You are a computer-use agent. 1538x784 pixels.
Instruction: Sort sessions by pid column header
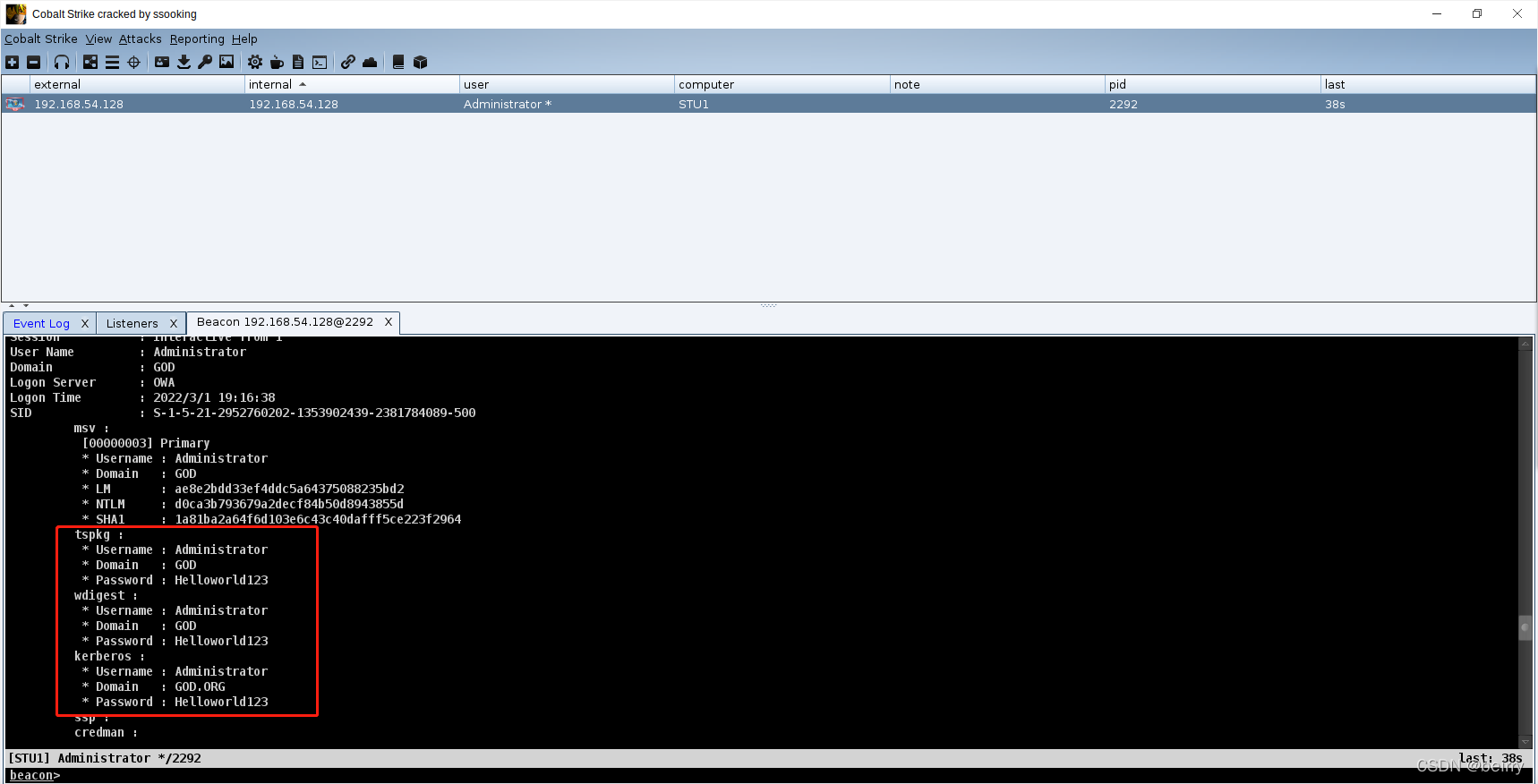click(1212, 84)
